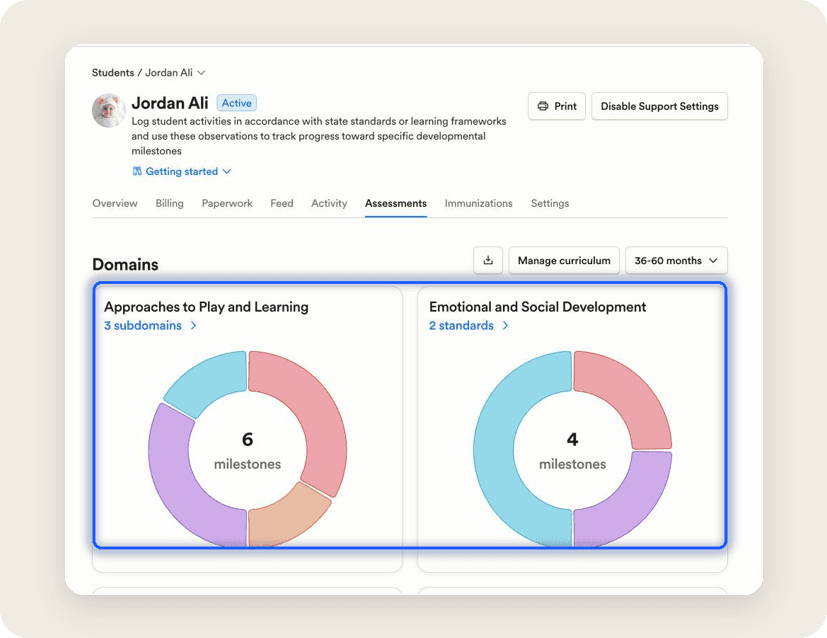Click the 6 milestones chart center
The height and width of the screenshot is (638, 827).
[247, 451]
